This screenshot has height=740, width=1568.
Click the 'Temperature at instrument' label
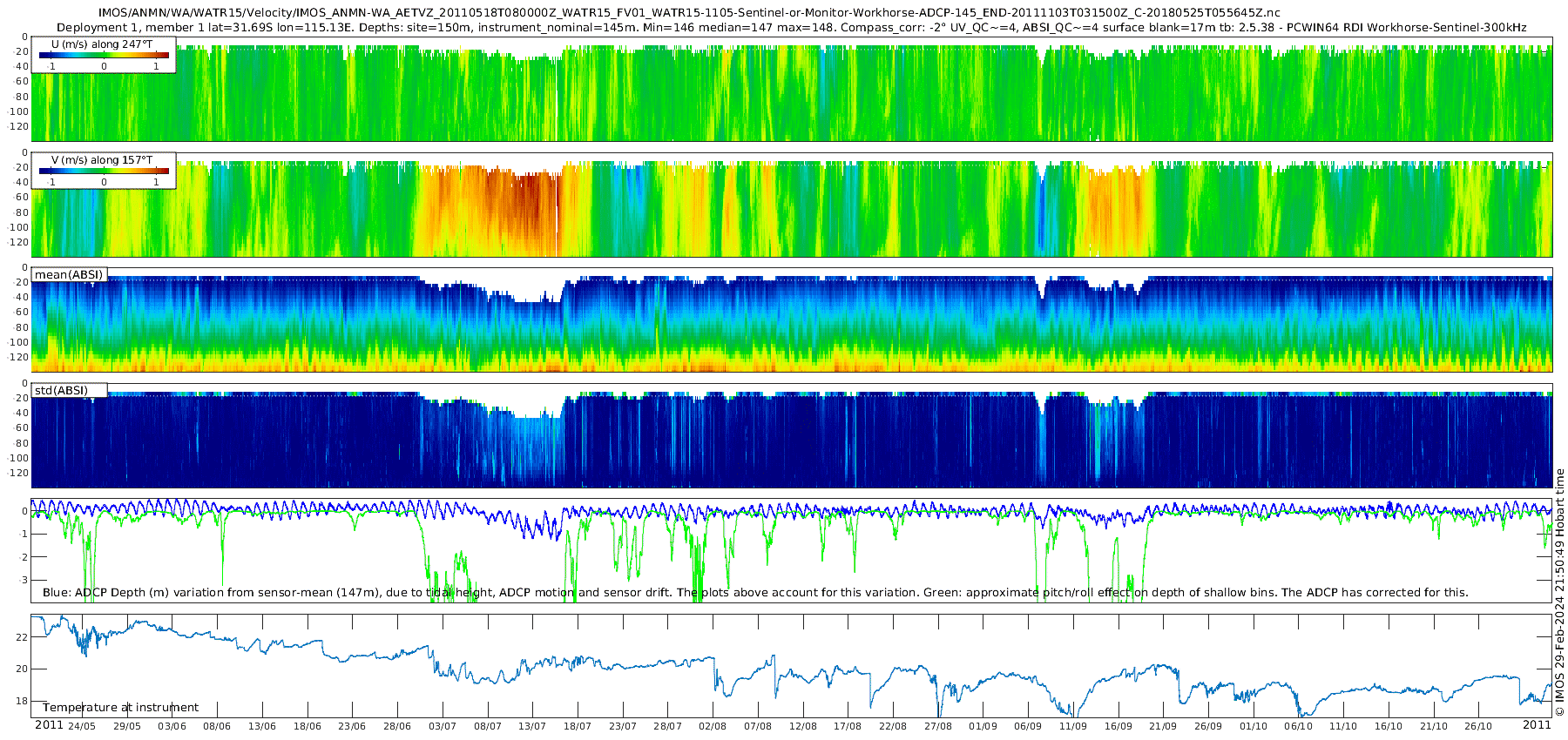click(x=120, y=708)
